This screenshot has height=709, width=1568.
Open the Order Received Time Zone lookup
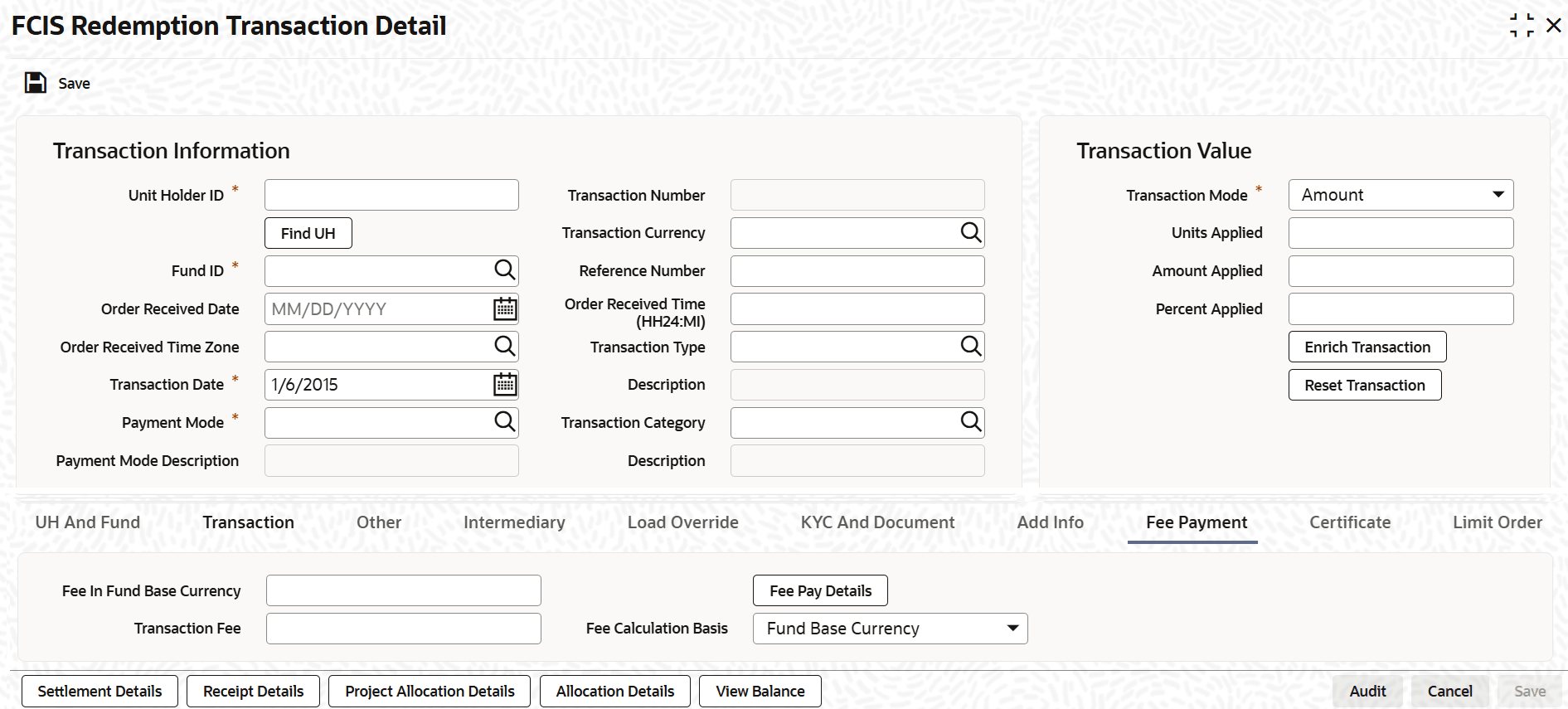tap(504, 346)
